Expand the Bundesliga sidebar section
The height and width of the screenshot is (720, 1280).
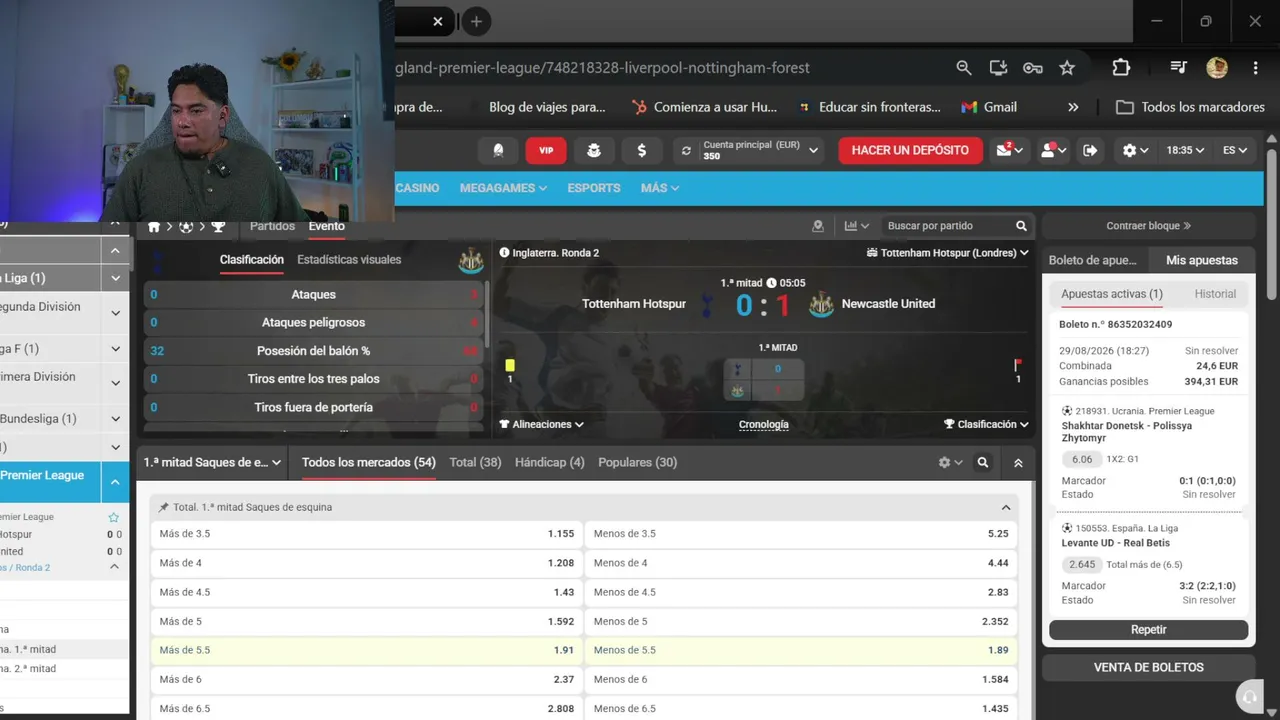pyautogui.click(x=115, y=419)
